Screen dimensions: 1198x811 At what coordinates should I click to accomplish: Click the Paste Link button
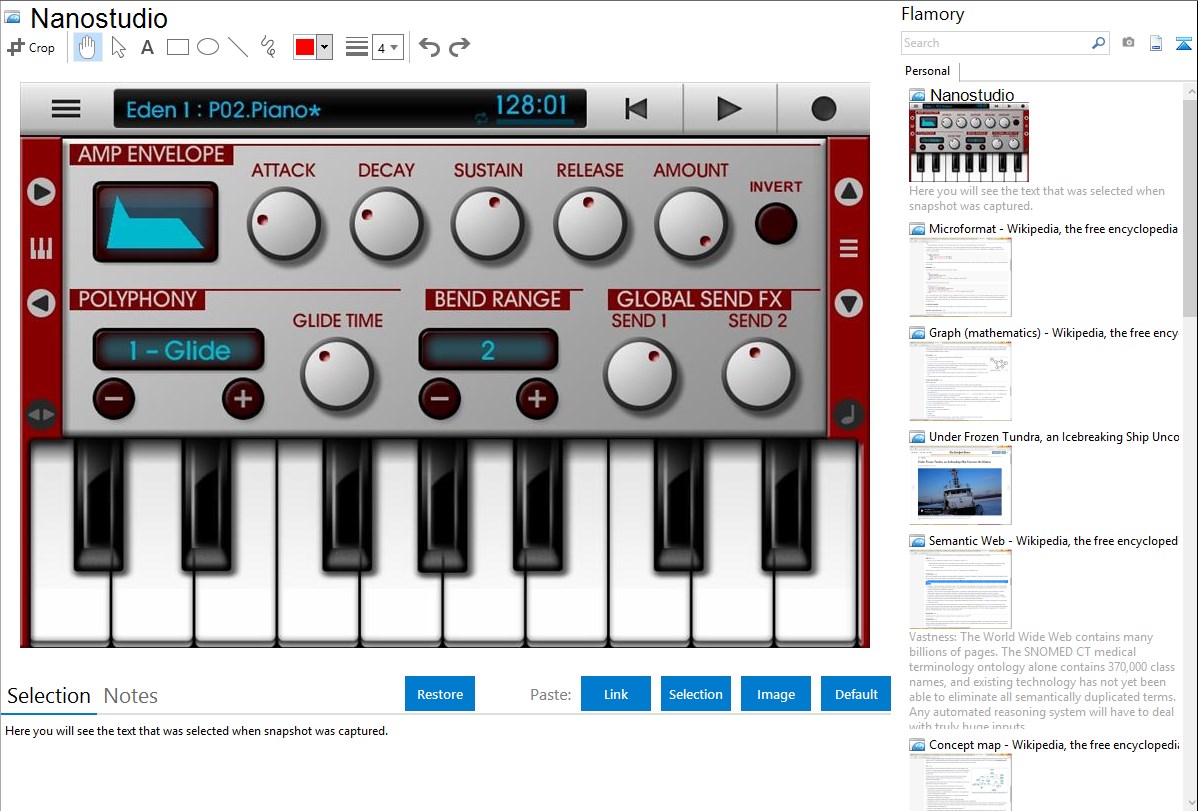click(616, 694)
